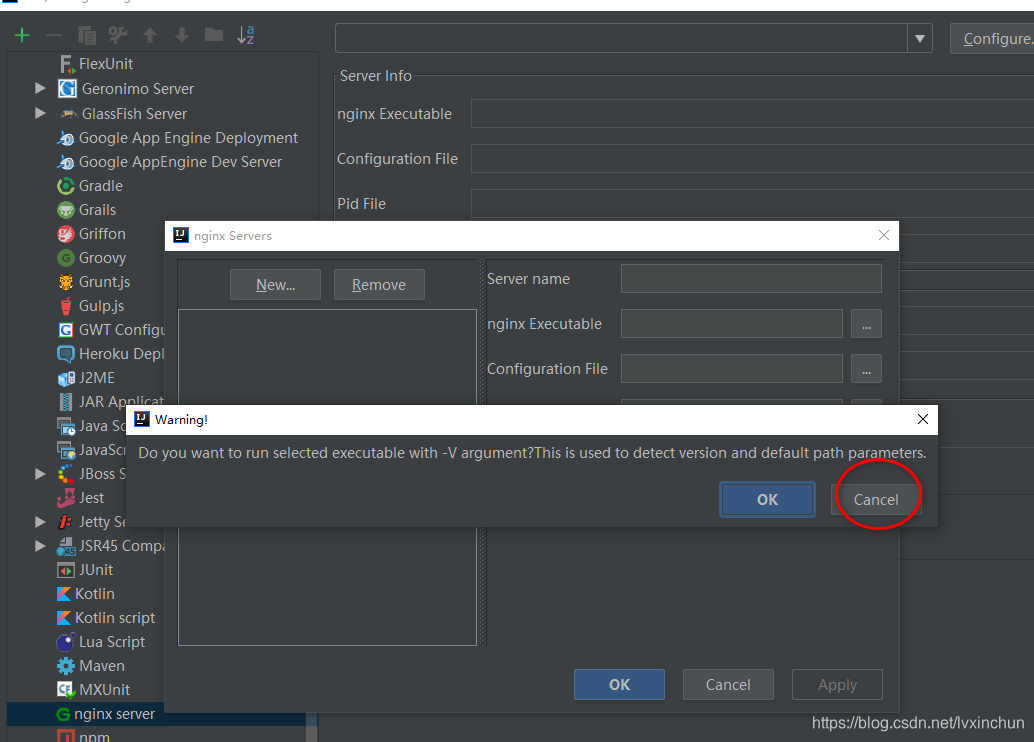Click the Lua Script icon

[x=65, y=642]
